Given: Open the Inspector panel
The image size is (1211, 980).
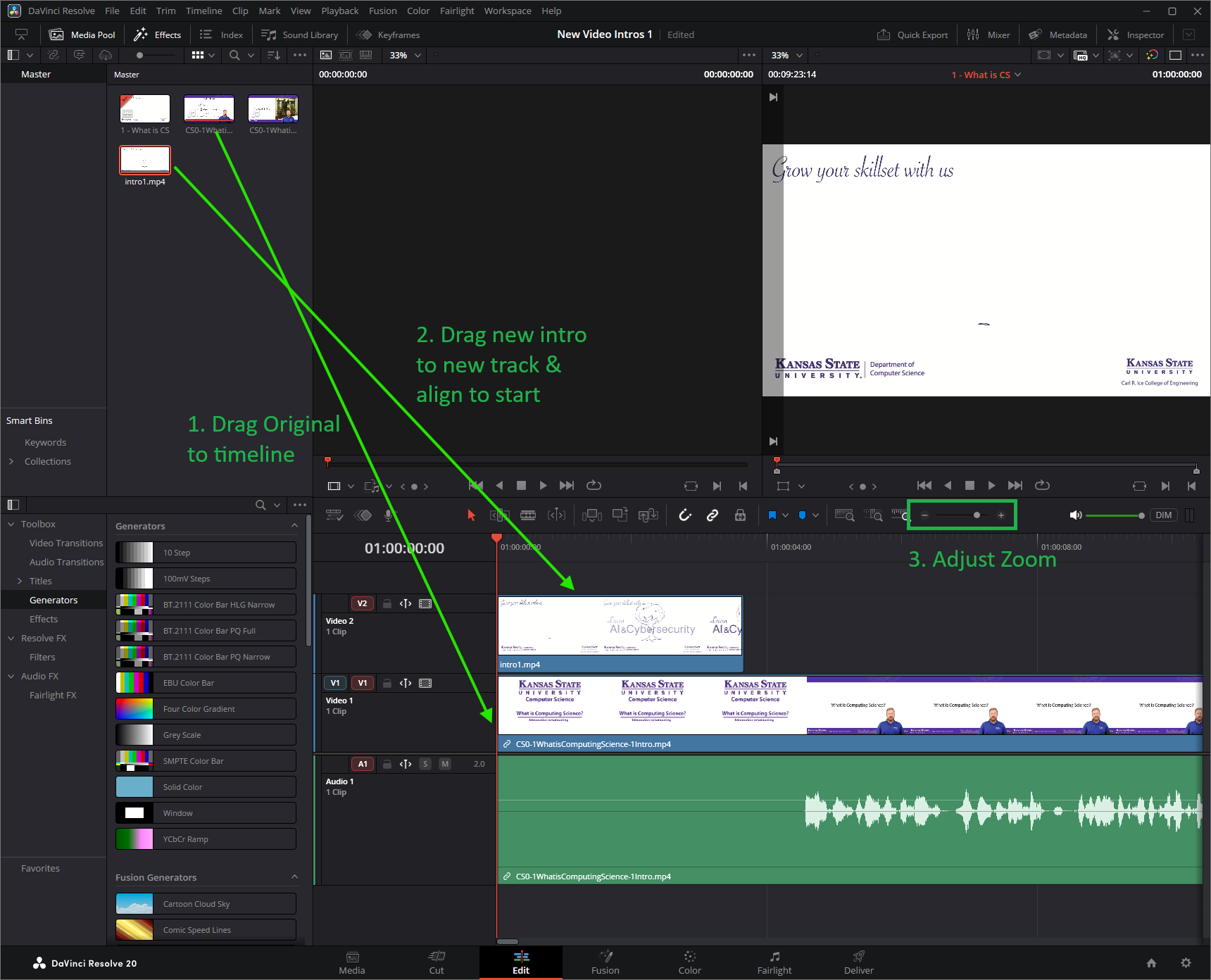Looking at the screenshot, I should pyautogui.click(x=1135, y=34).
